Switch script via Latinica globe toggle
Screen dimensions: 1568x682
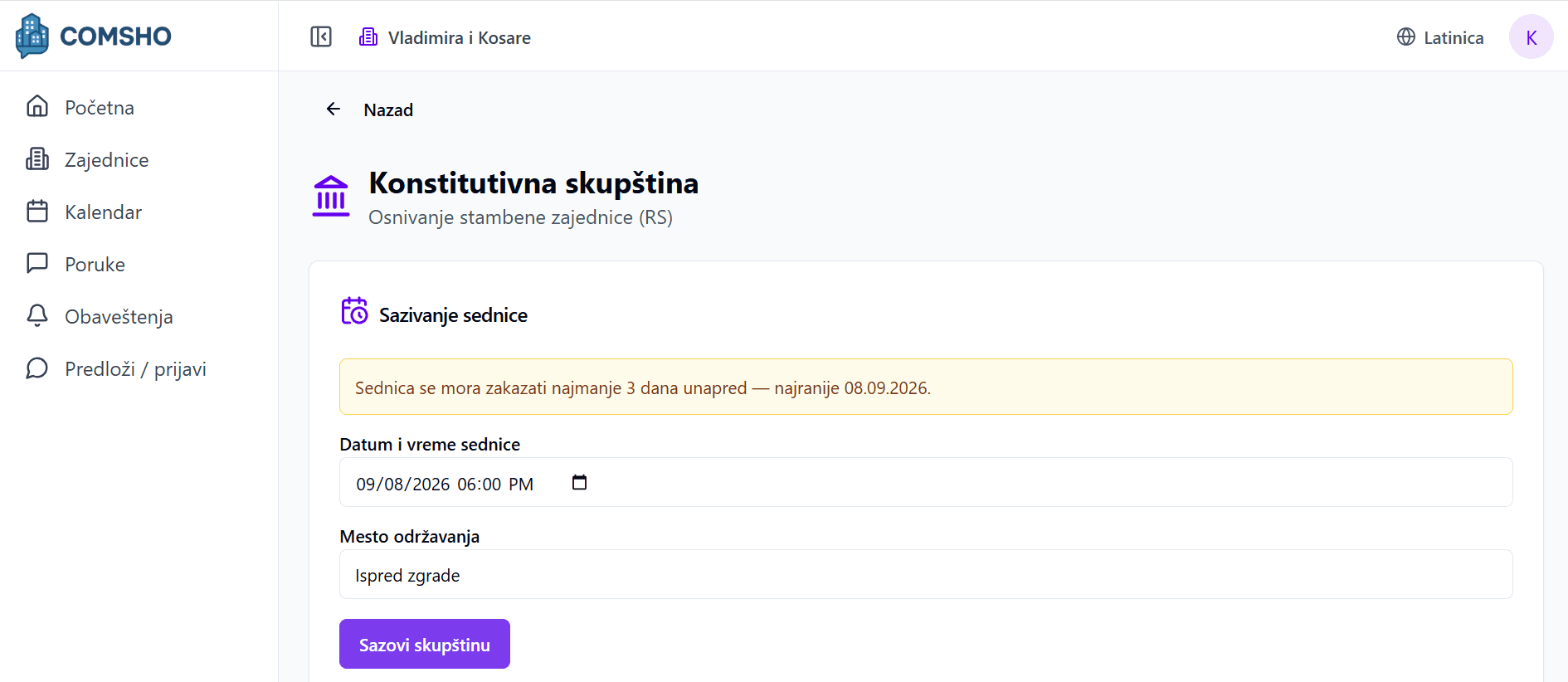pyautogui.click(x=1440, y=37)
